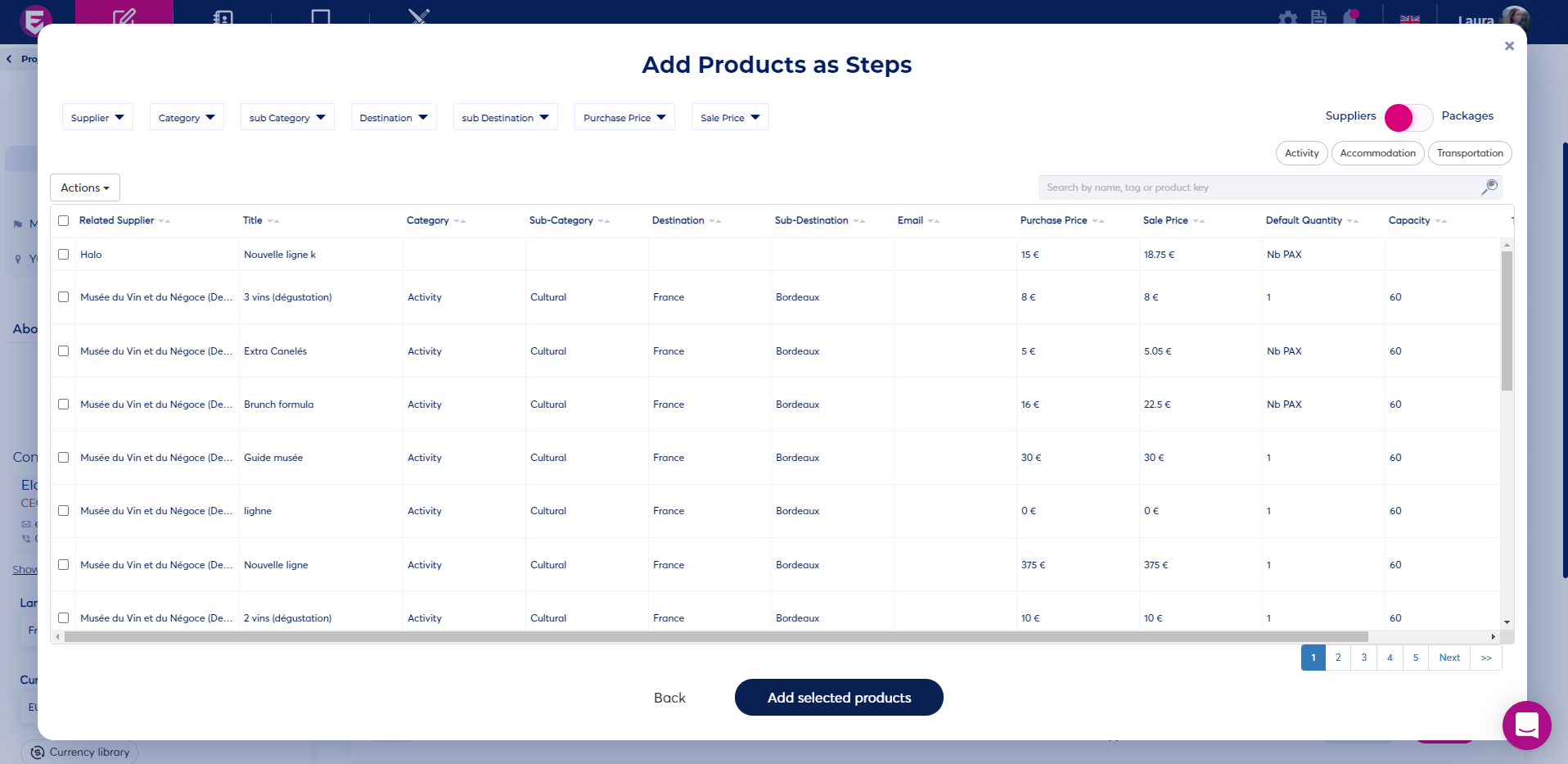Check the Brunch formula row checkbox
The width and height of the screenshot is (1568, 764).
[x=63, y=404]
